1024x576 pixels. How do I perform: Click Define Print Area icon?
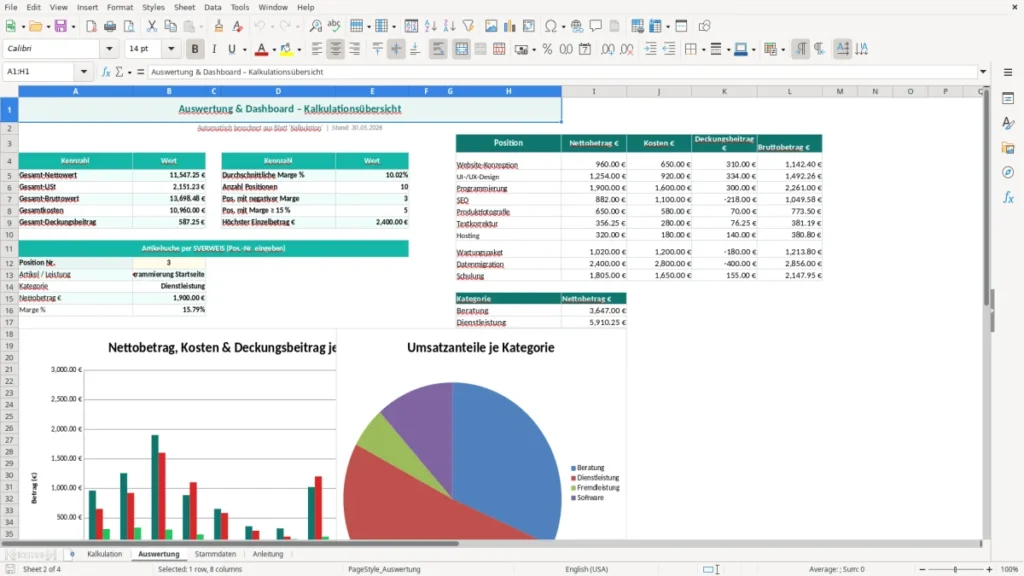coord(637,26)
